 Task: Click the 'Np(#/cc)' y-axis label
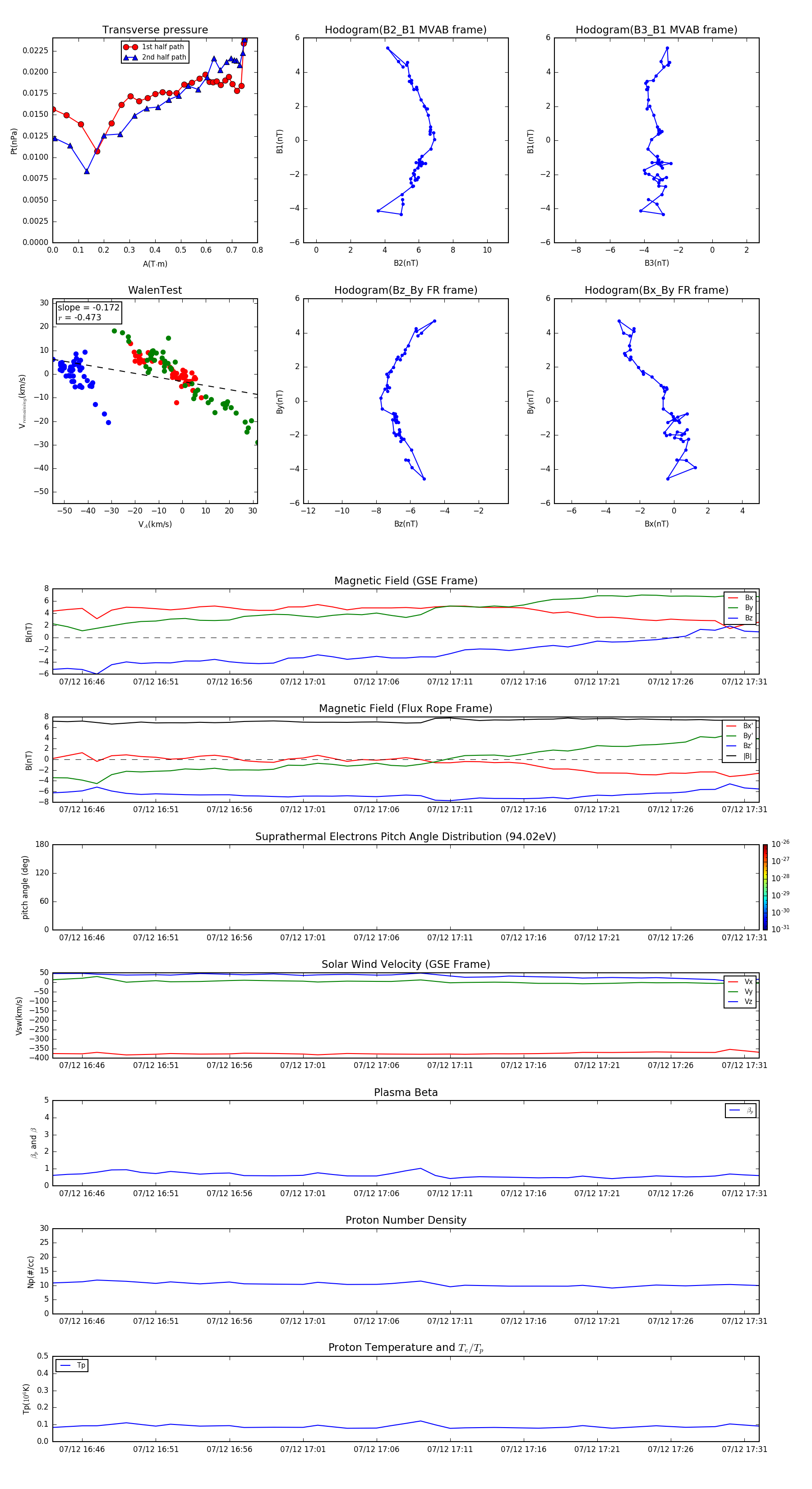[31, 1271]
